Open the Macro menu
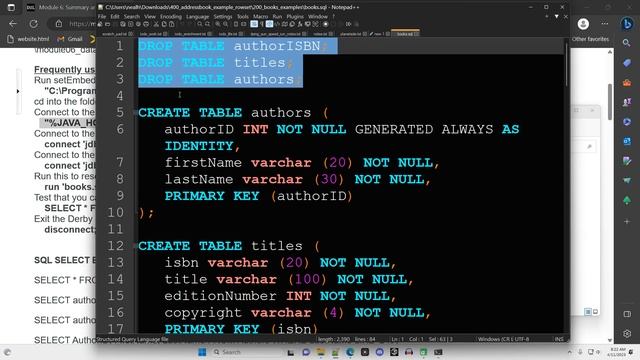This screenshot has height=360, width=640. [260, 16]
